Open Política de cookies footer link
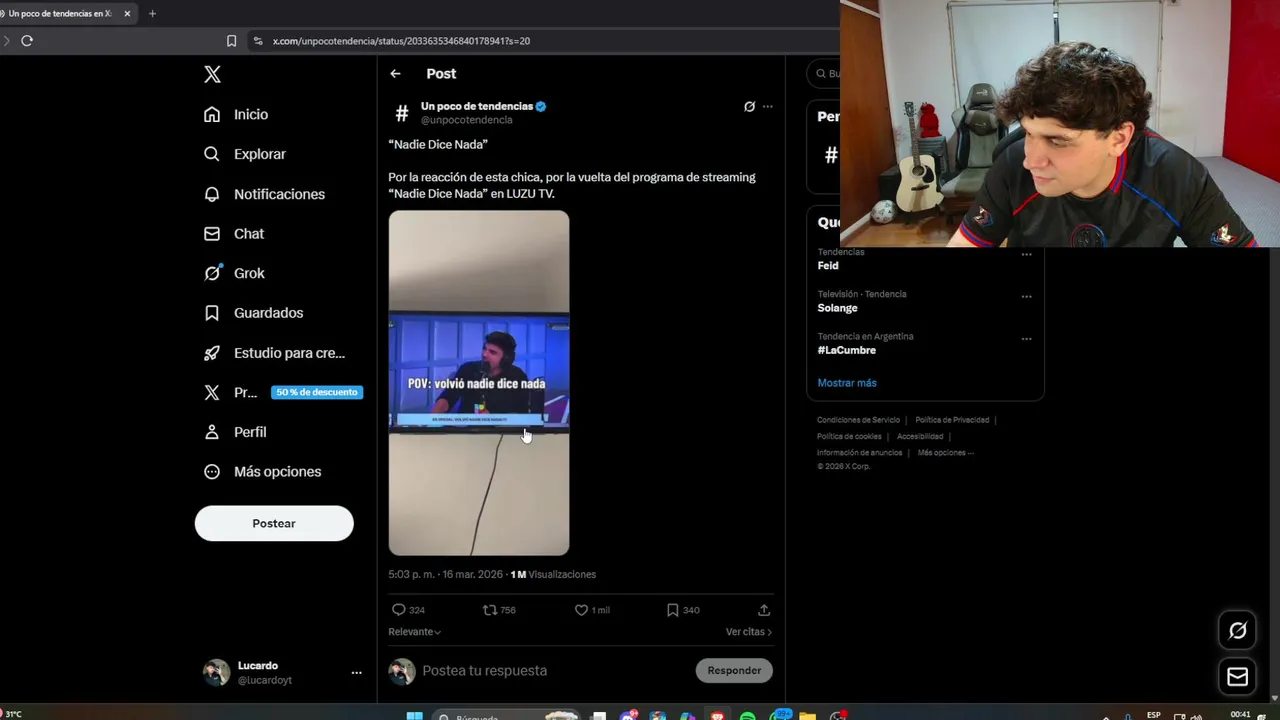The height and width of the screenshot is (720, 1280). 849,436
